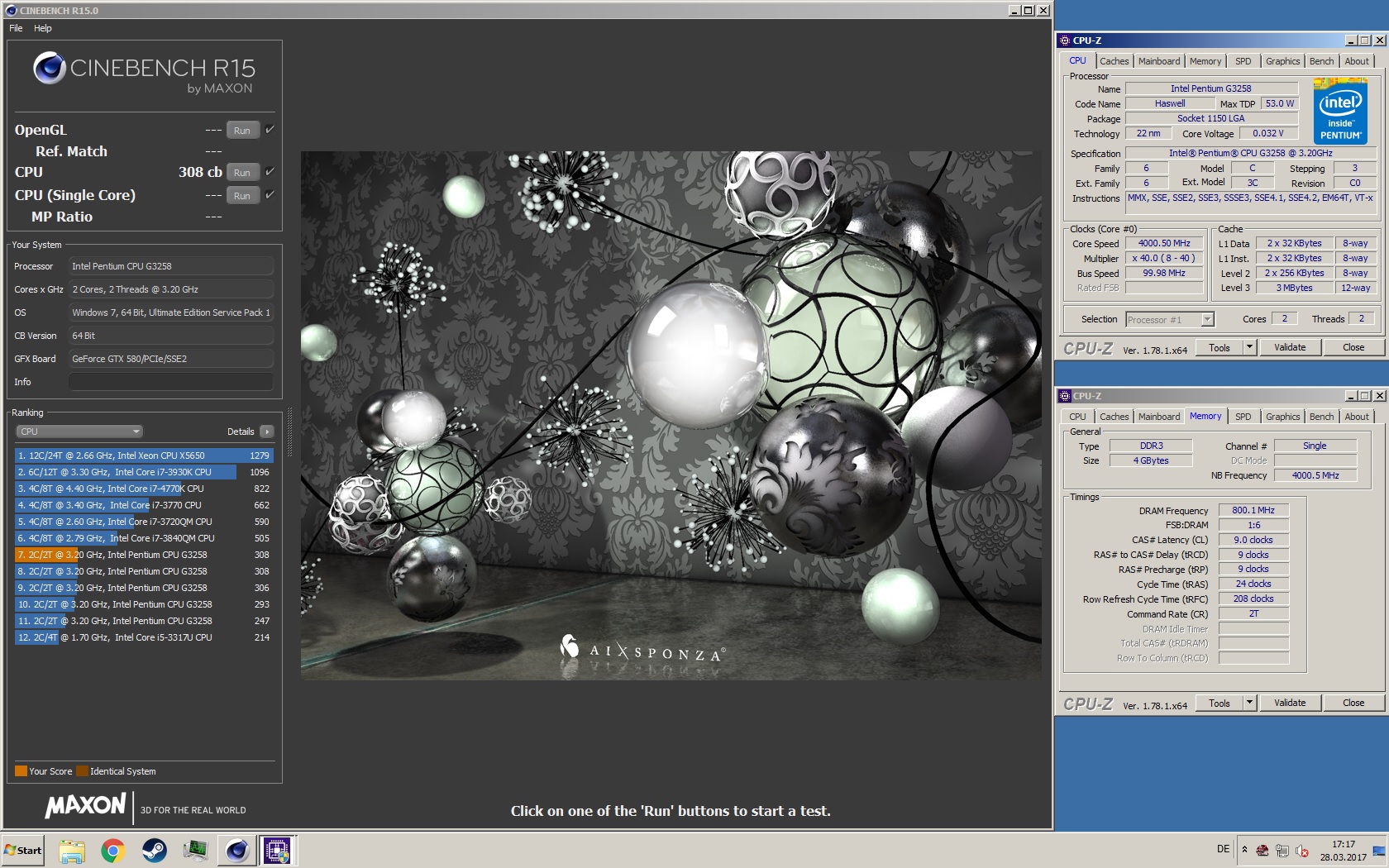Click the Info input field
The width and height of the screenshot is (1389, 868).
coord(170,382)
